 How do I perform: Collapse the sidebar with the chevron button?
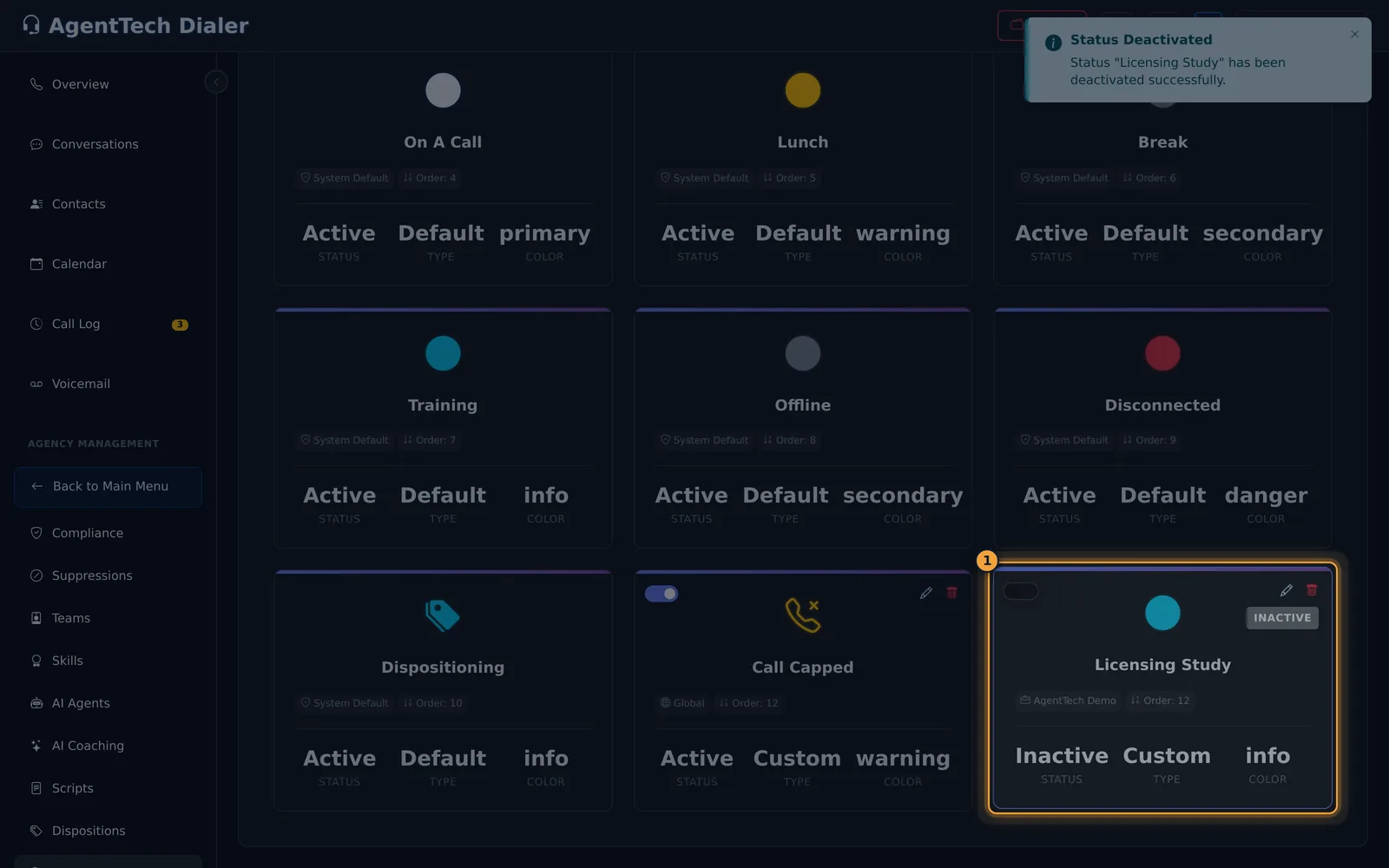[x=216, y=82]
